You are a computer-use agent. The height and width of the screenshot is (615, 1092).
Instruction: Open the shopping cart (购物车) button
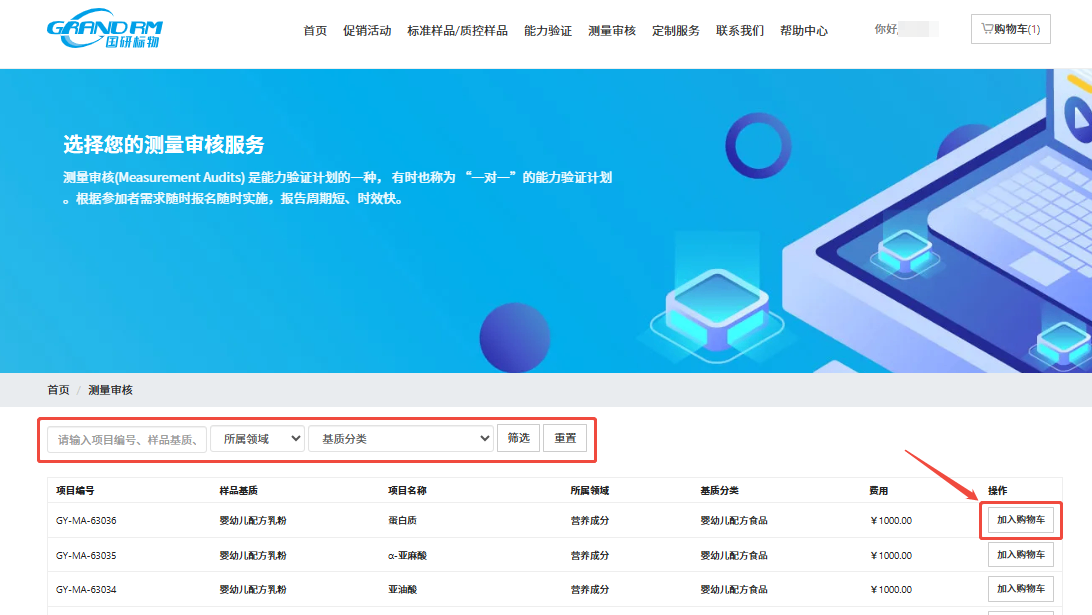[1010, 30]
